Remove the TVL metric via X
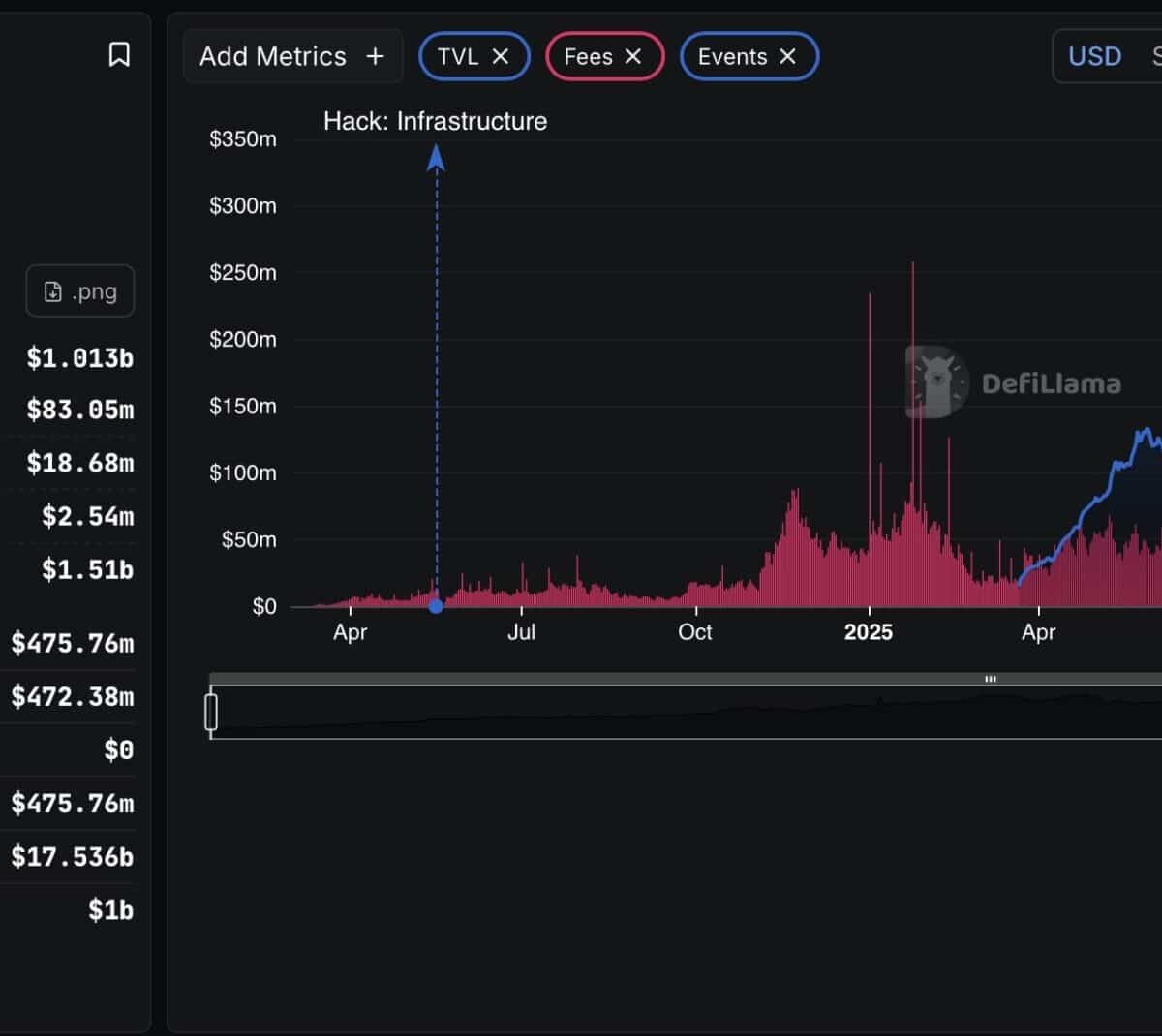The width and height of the screenshot is (1162, 1036). (x=501, y=56)
